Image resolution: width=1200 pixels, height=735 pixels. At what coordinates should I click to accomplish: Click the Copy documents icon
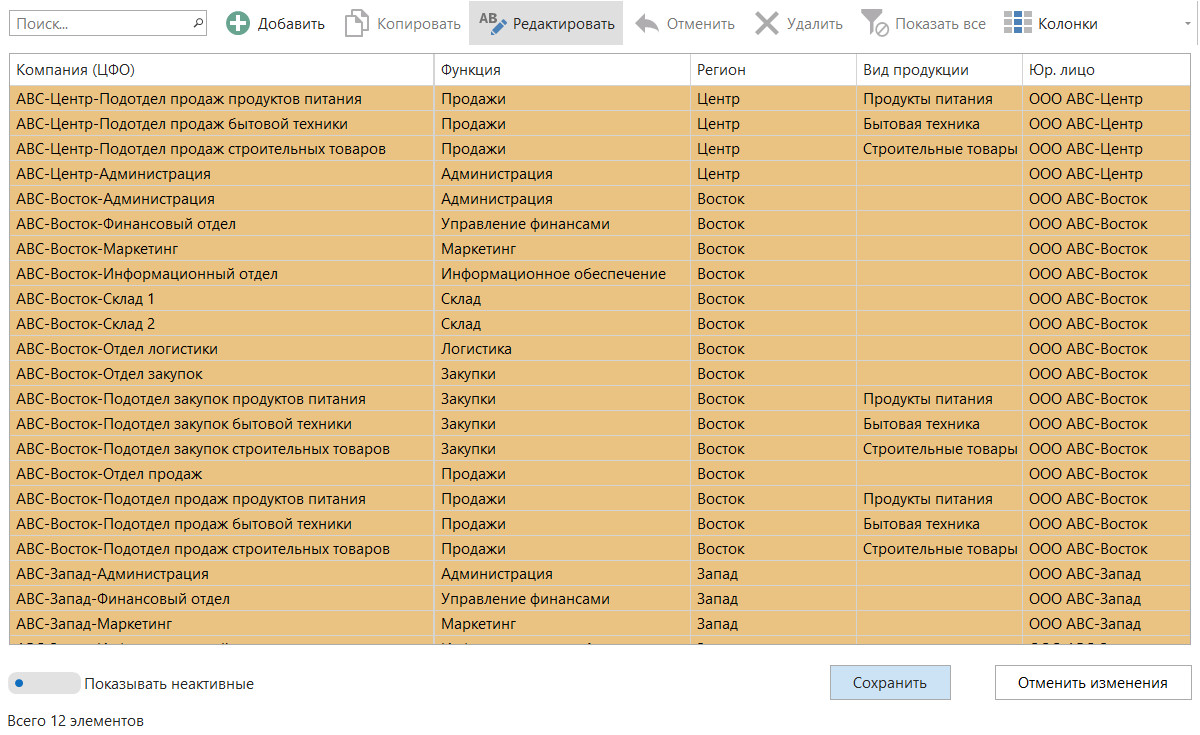click(x=357, y=24)
